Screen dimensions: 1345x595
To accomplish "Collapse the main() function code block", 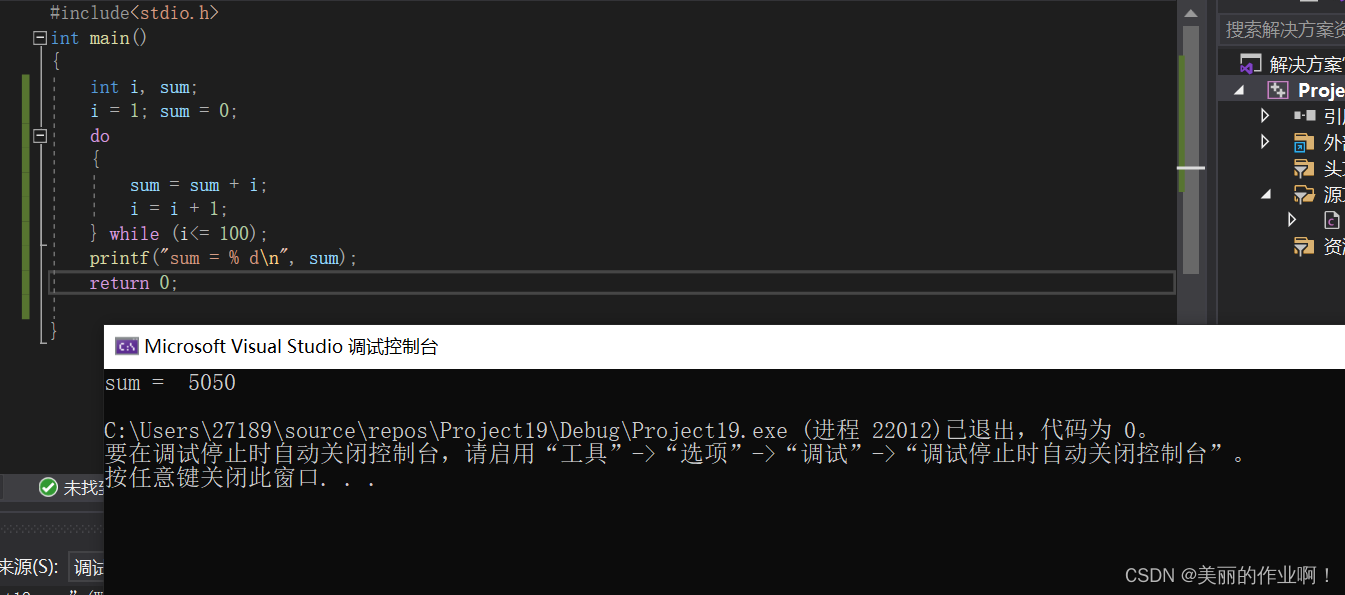I will (40, 38).
